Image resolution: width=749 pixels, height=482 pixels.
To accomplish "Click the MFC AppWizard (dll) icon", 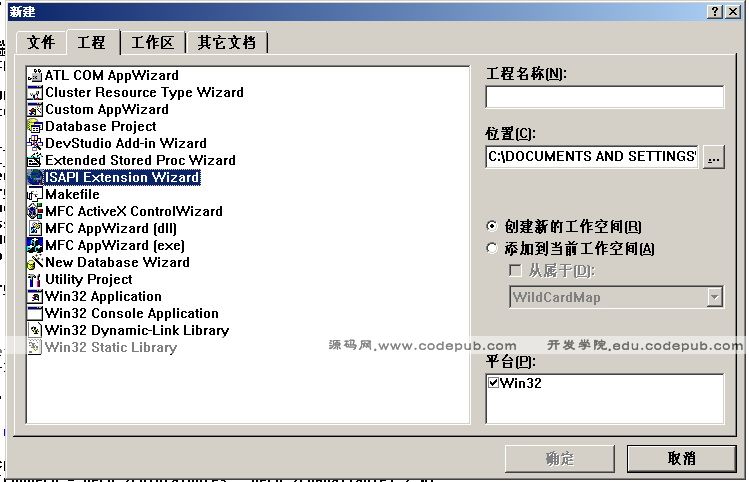I will pyautogui.click(x=35, y=228).
